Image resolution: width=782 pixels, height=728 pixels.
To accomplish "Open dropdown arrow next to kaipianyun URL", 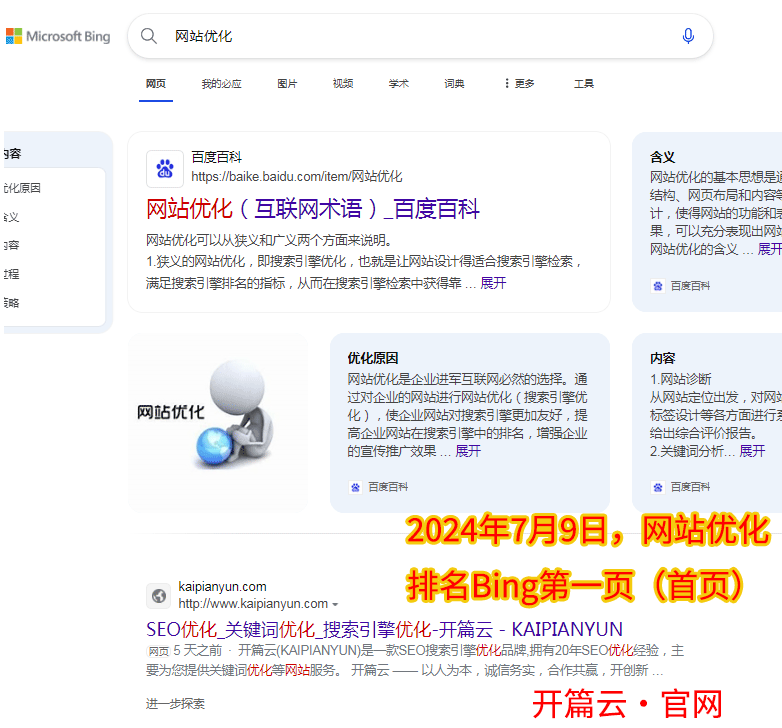I will pos(335,605).
